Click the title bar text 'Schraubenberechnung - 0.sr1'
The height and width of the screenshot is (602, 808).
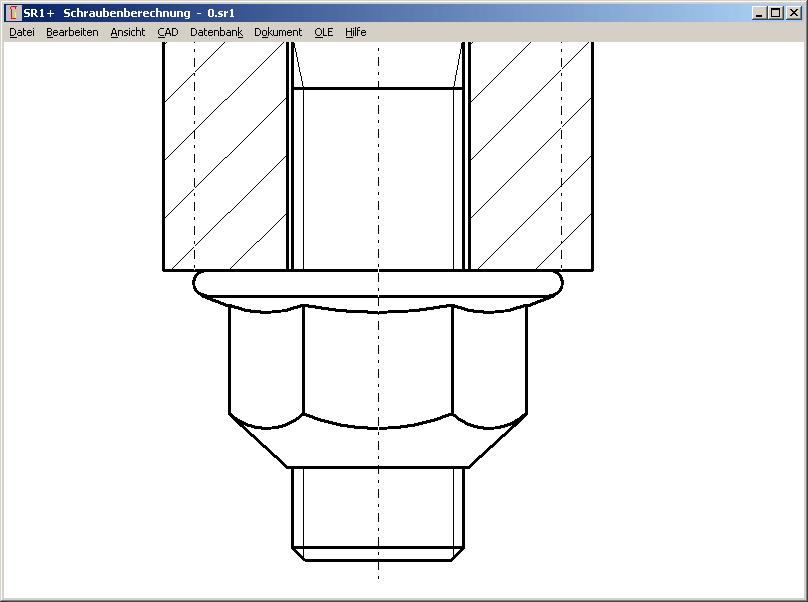pos(148,14)
